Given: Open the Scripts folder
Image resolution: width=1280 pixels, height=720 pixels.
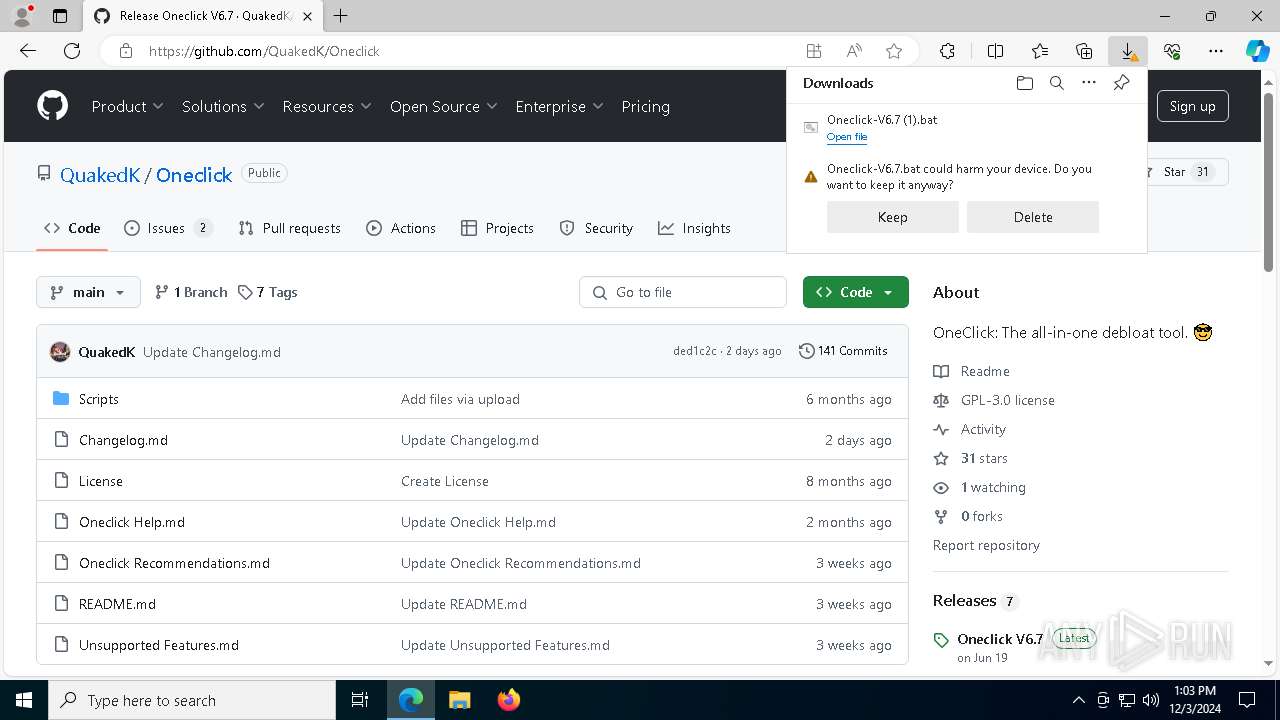Looking at the screenshot, I should pos(99,399).
